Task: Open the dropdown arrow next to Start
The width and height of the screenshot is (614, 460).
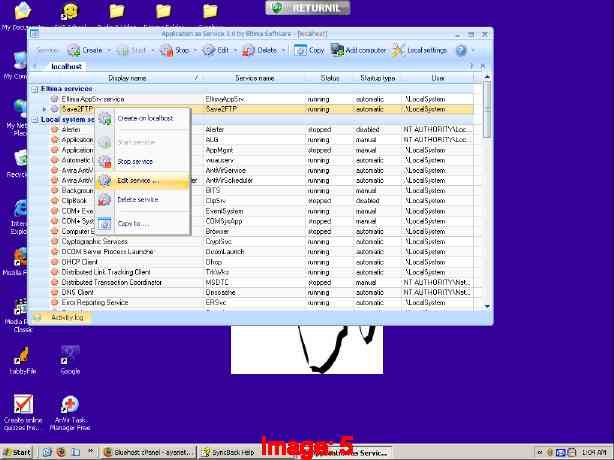Action: point(153,51)
